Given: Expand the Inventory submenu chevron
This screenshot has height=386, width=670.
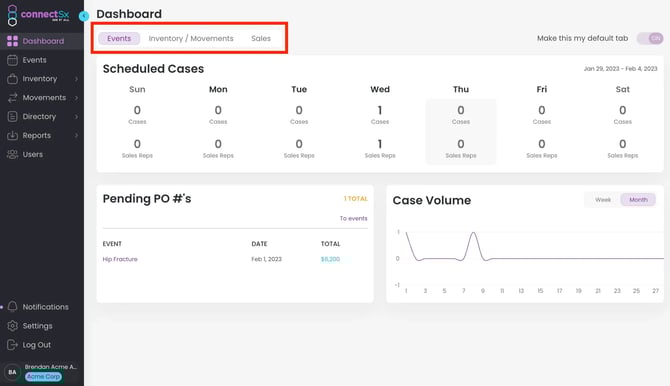Looking at the screenshot, I should point(76,79).
